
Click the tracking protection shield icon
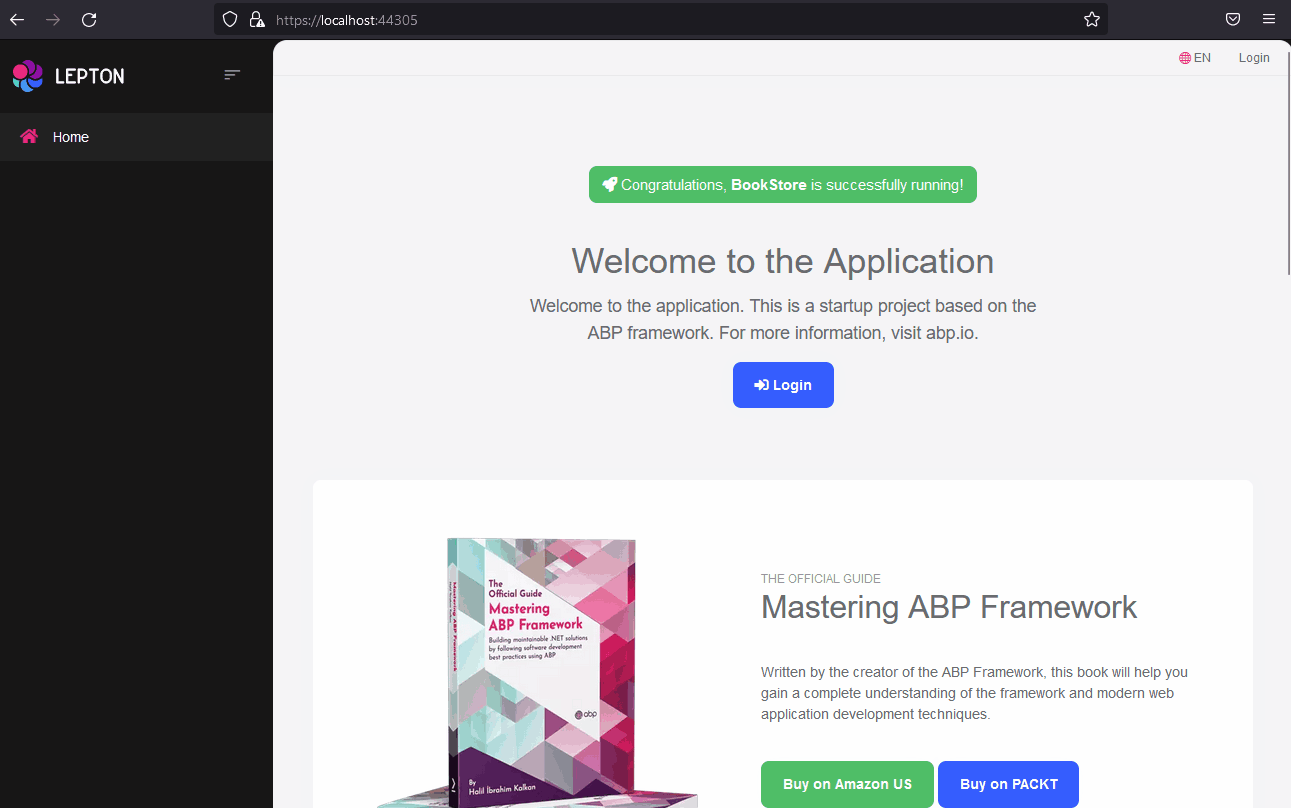[230, 19]
